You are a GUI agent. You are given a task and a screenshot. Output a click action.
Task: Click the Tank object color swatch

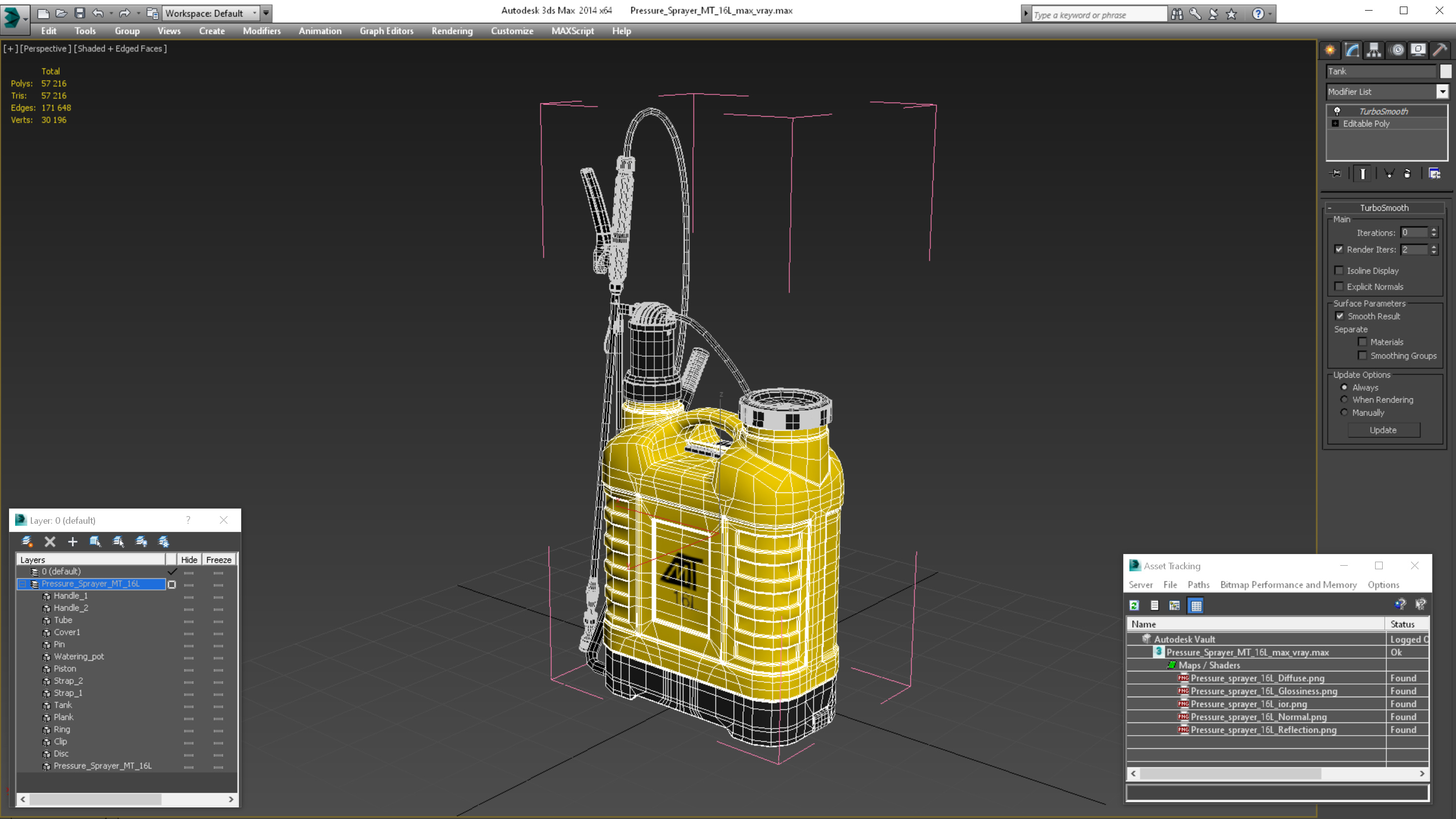click(1445, 71)
